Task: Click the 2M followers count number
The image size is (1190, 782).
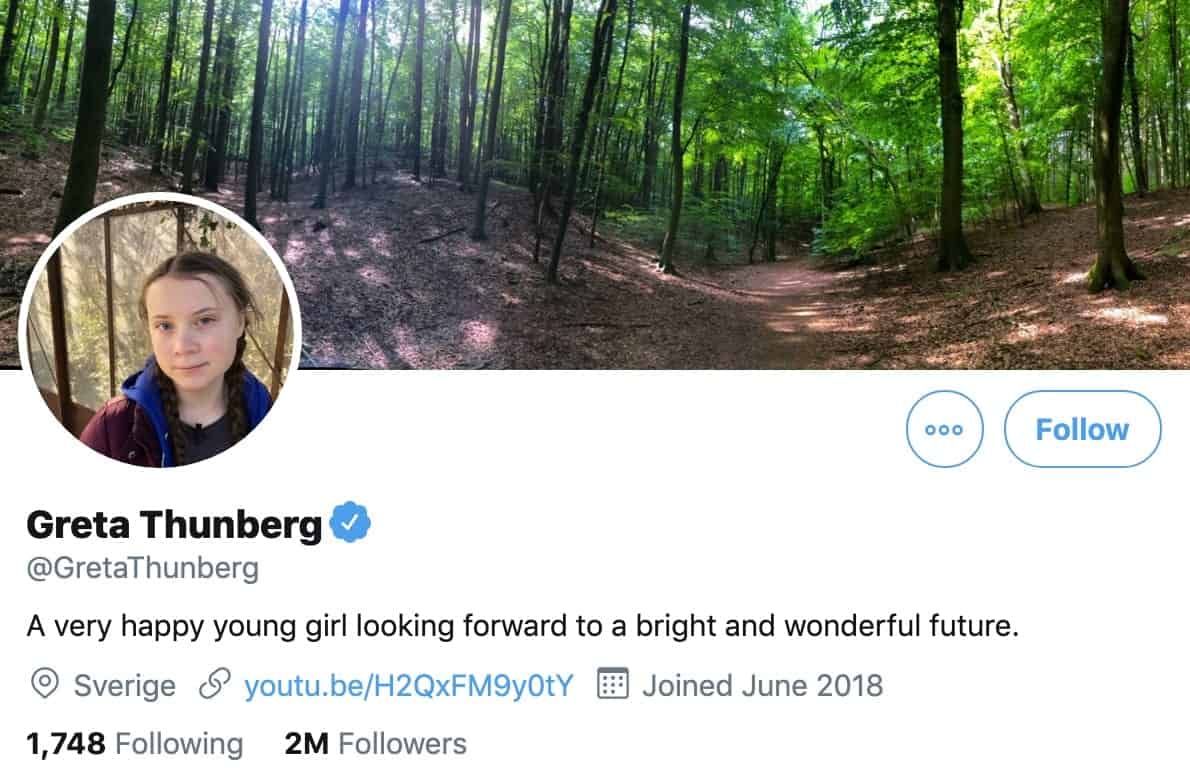Action: [x=307, y=744]
